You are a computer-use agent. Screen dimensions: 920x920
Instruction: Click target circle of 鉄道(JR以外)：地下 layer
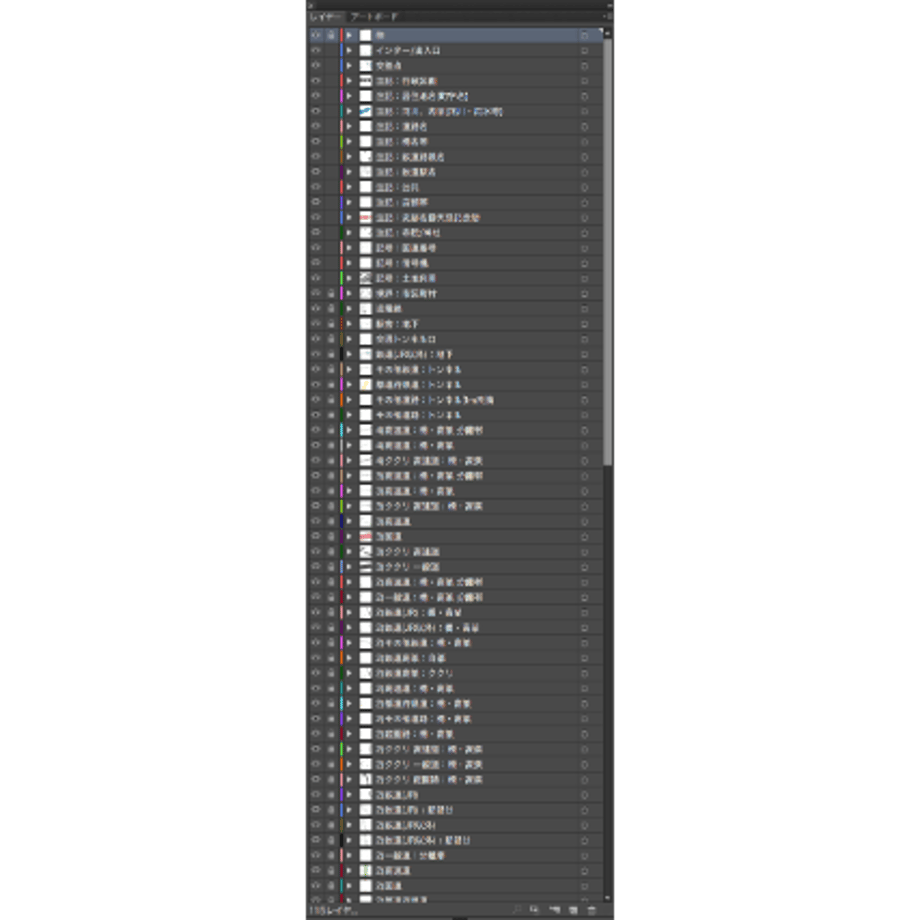[x=584, y=354]
